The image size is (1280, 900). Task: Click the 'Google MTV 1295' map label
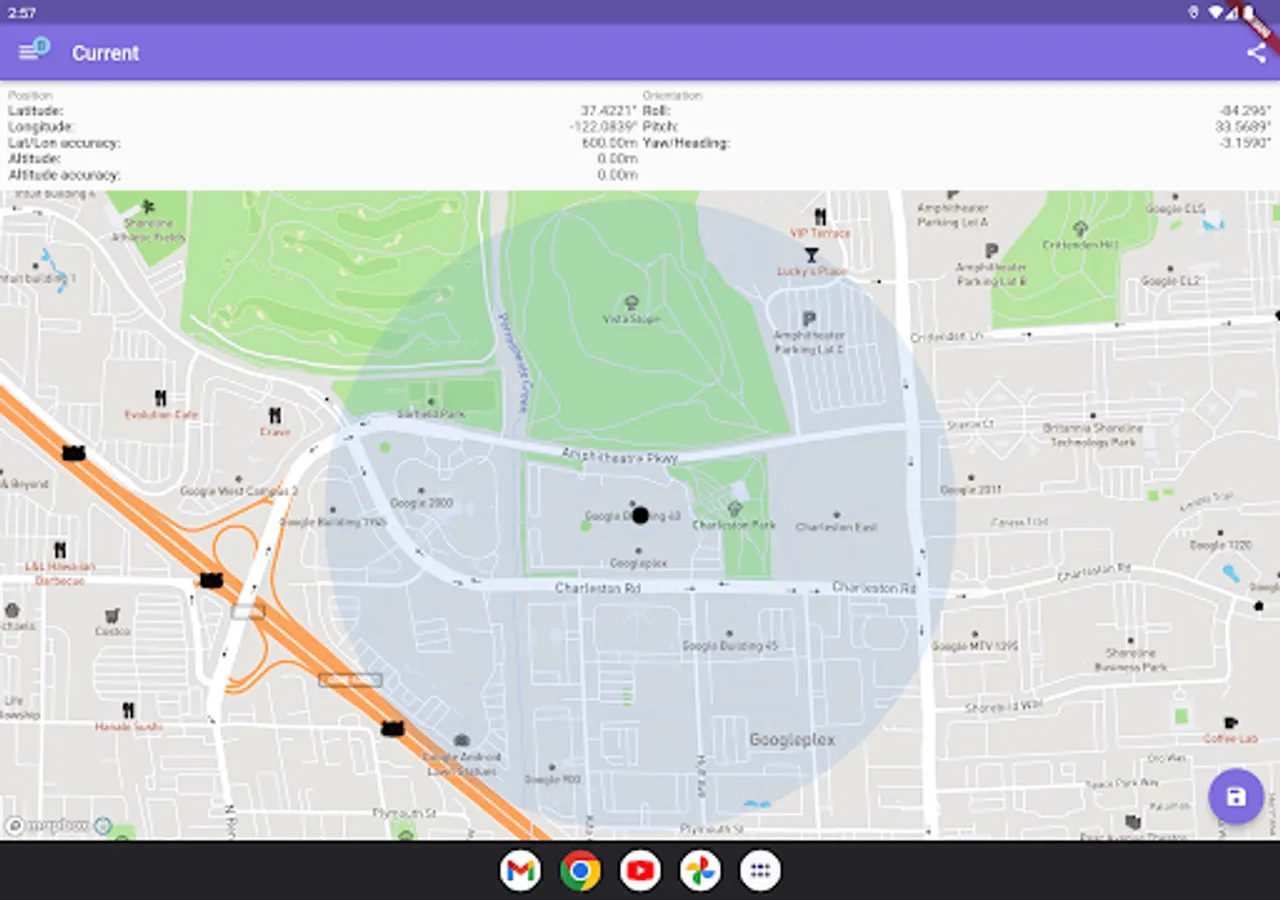[x=975, y=647]
